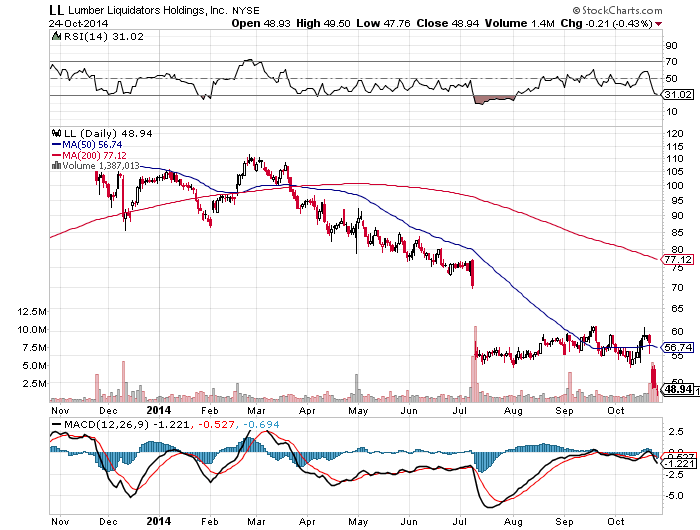Click the -1.221 MACD axis tag
The width and height of the screenshot is (700, 530).
tap(679, 463)
